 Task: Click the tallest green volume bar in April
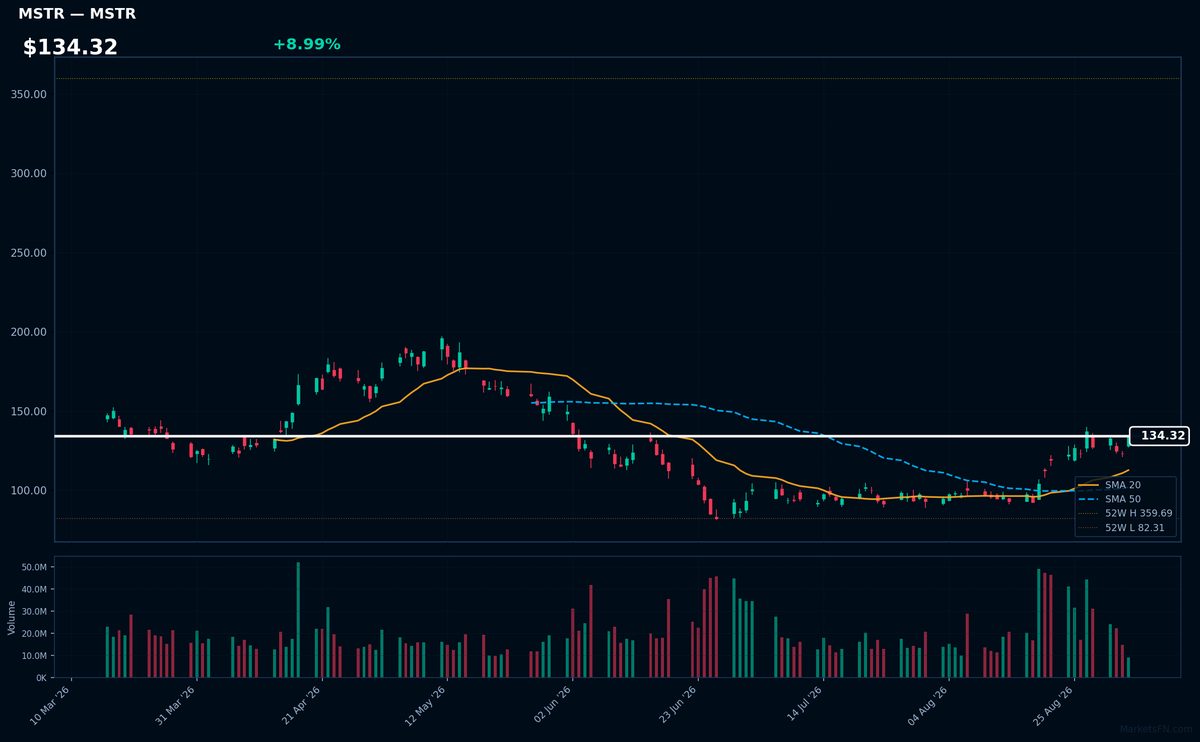pos(298,620)
